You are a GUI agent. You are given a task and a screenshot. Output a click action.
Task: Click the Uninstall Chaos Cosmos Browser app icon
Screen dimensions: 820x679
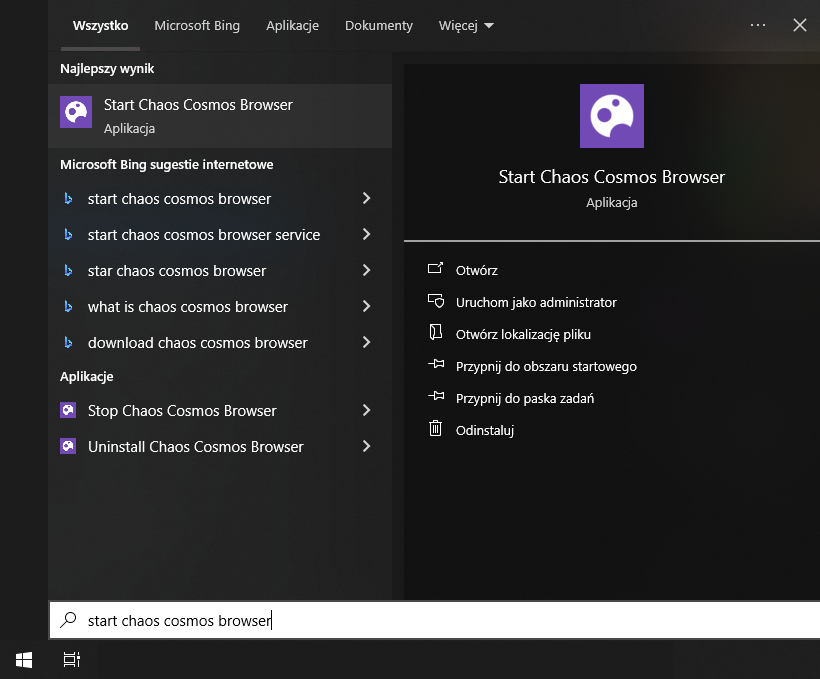68,446
